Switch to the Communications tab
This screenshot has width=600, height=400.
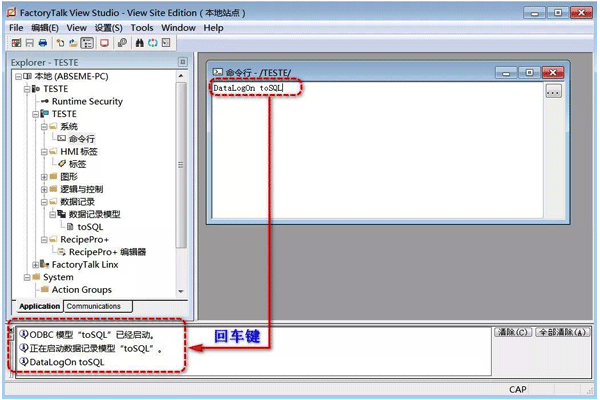click(94, 306)
